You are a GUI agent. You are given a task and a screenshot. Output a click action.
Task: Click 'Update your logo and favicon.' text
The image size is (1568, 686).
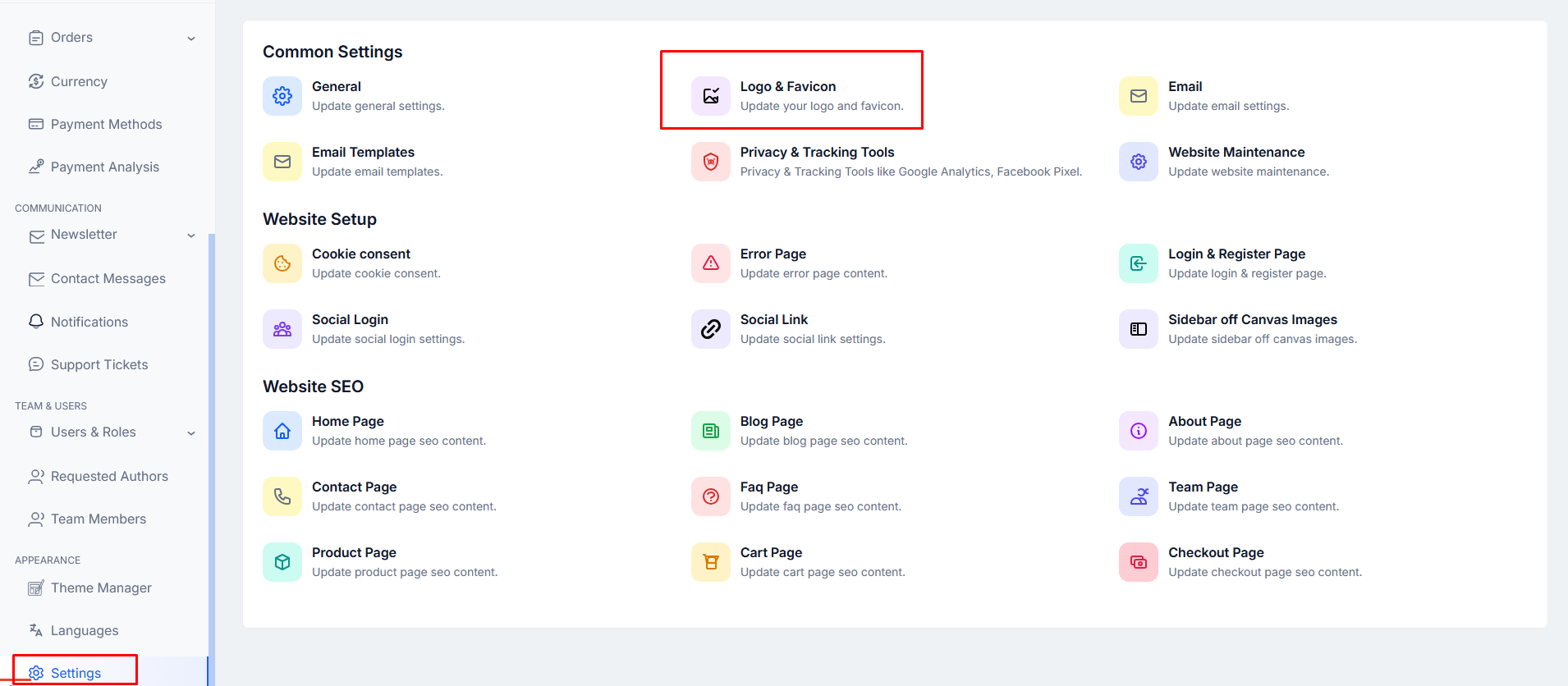(x=822, y=106)
